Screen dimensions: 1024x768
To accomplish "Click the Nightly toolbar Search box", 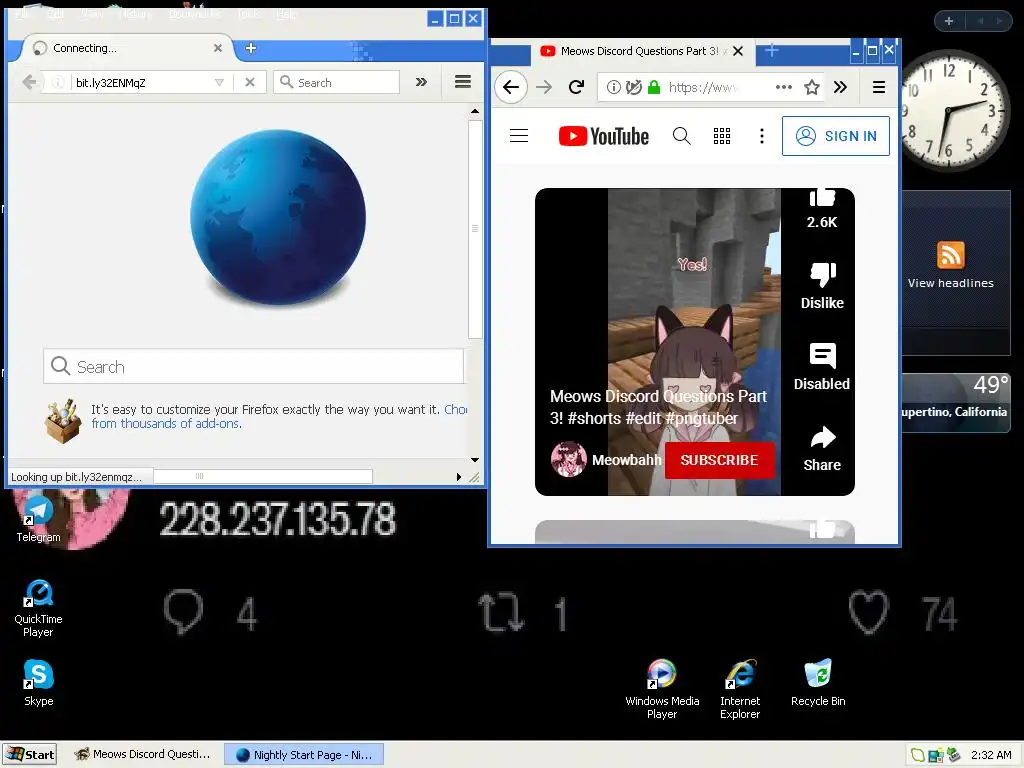I will (336, 82).
